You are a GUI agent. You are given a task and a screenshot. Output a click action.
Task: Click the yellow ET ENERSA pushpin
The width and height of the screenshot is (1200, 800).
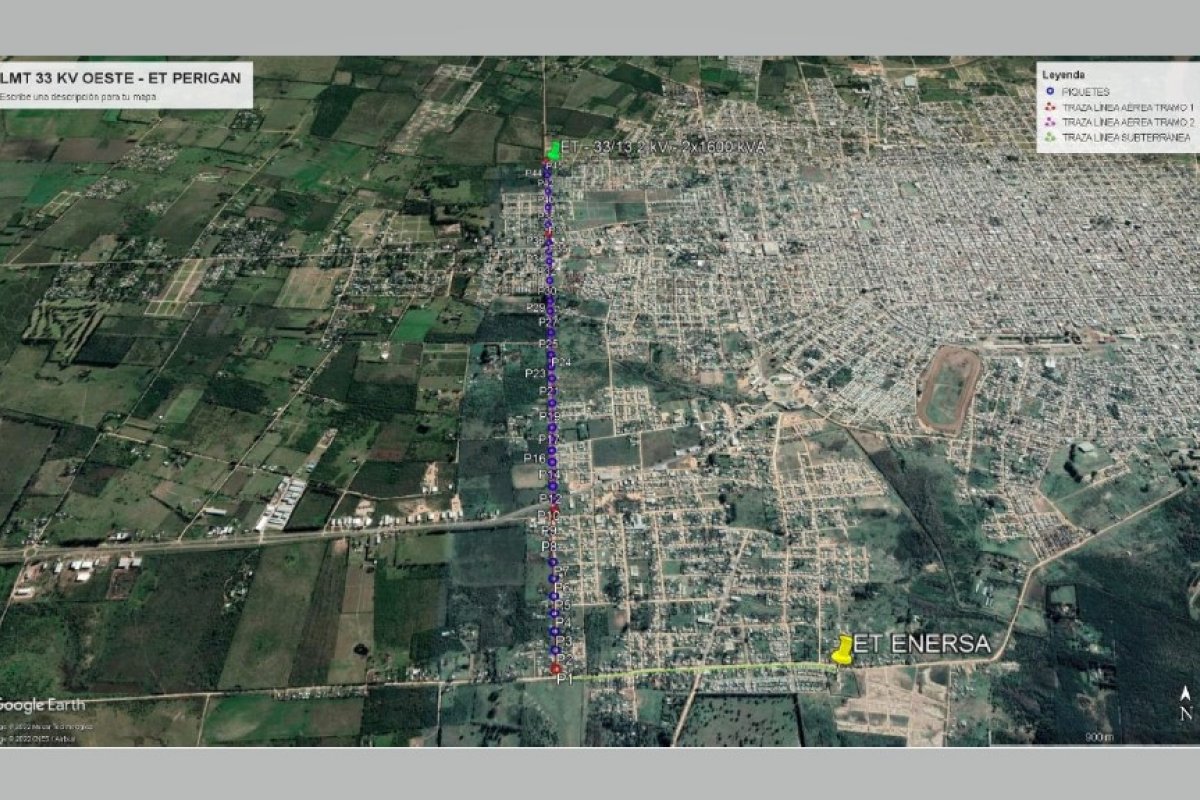tap(842, 650)
